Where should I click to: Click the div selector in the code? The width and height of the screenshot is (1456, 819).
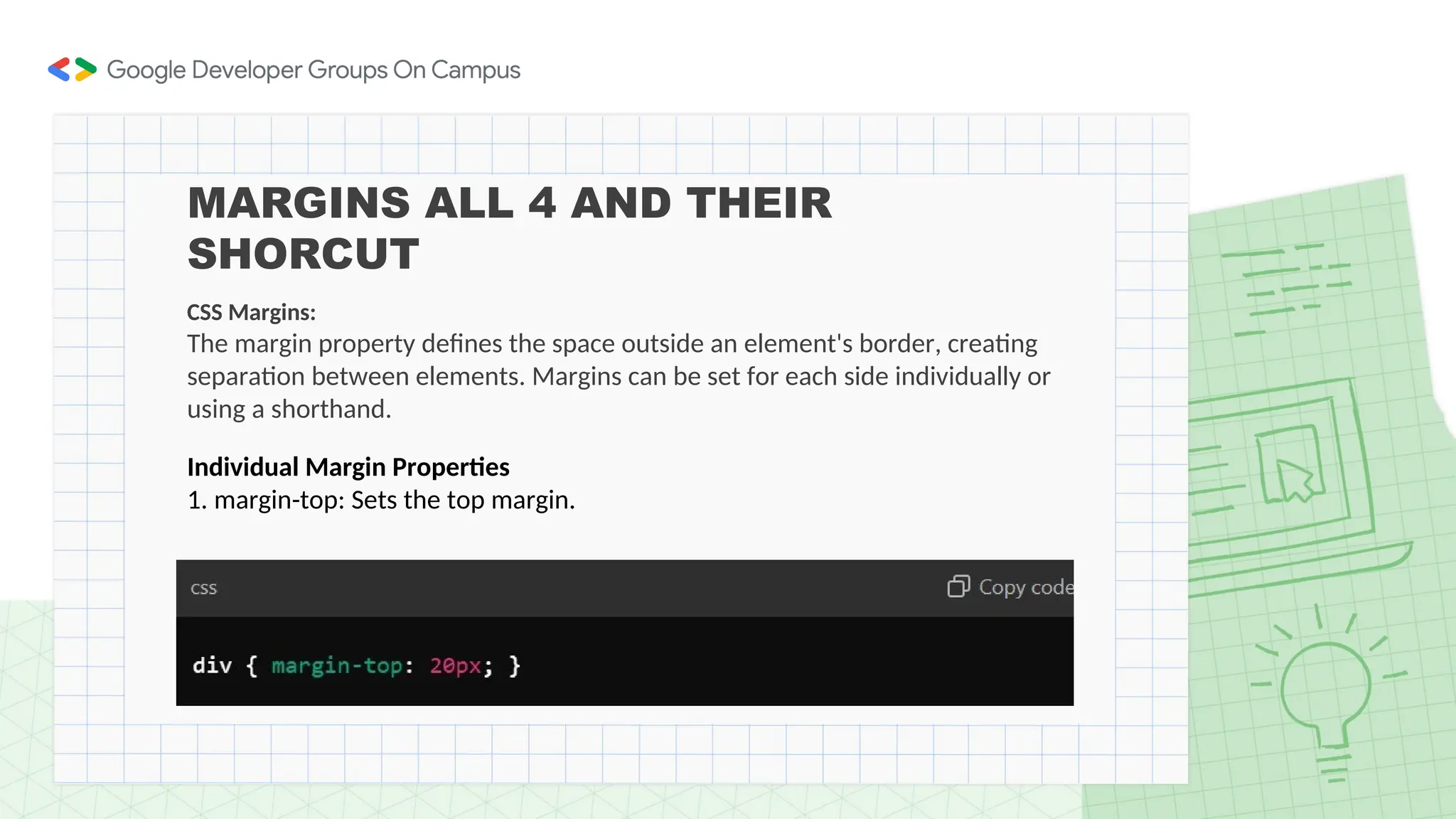[x=212, y=665]
